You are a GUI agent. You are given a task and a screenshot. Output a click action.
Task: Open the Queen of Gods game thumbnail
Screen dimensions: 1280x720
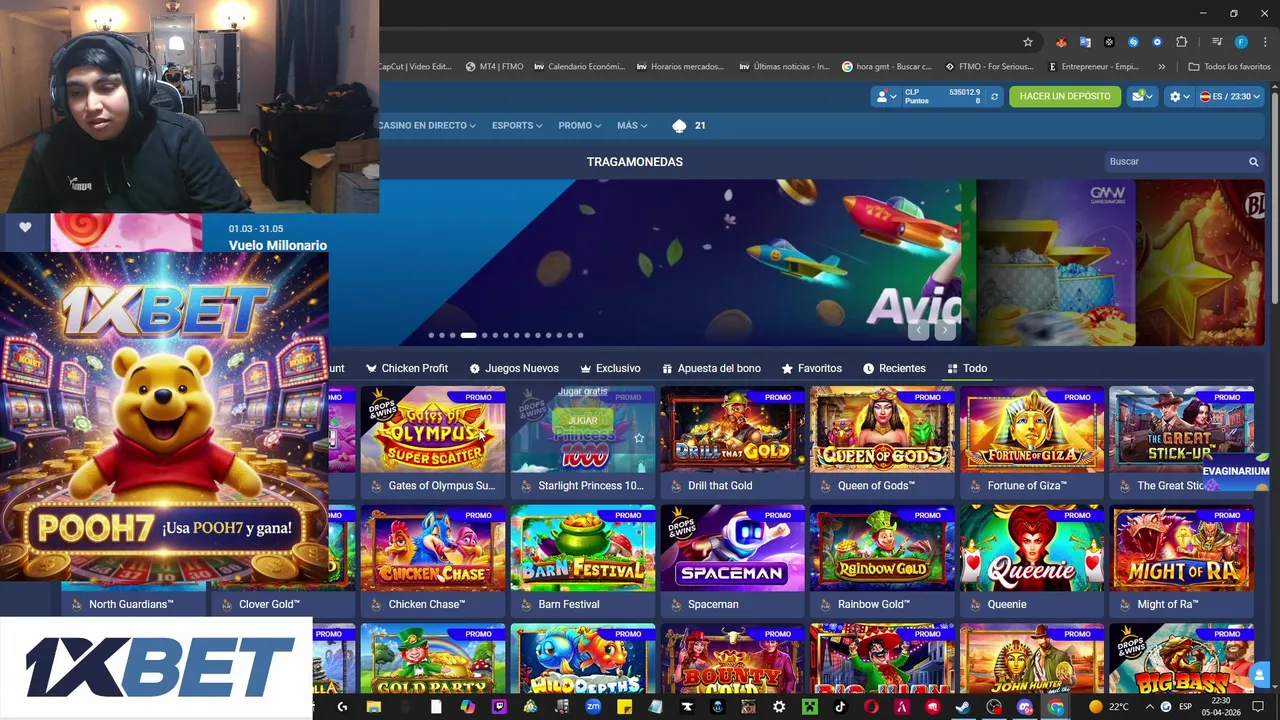pos(883,430)
